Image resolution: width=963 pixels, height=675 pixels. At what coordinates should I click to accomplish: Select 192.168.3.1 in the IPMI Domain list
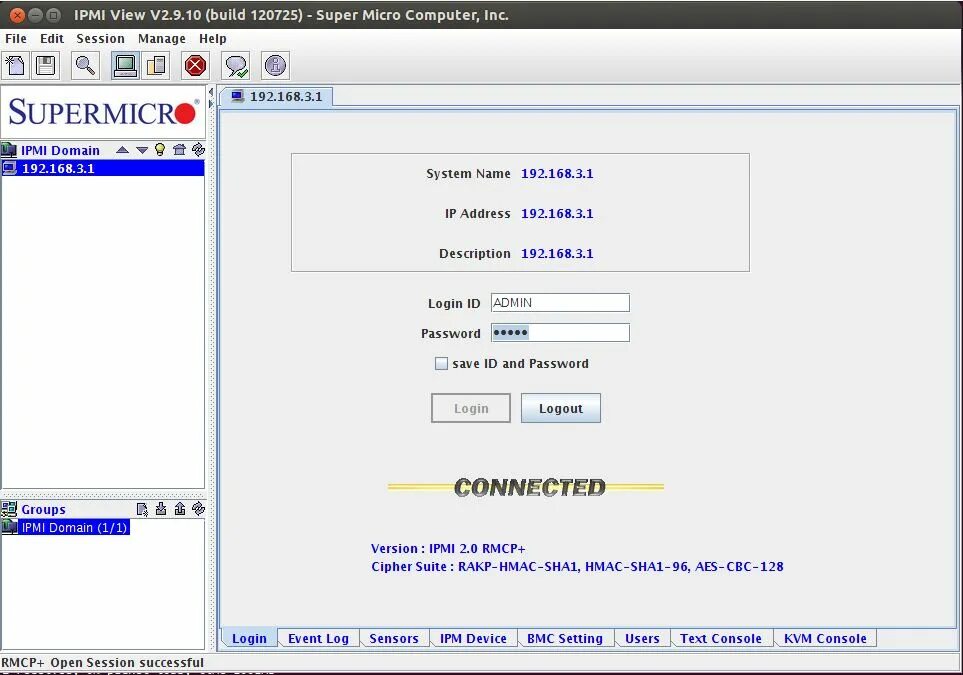point(103,168)
